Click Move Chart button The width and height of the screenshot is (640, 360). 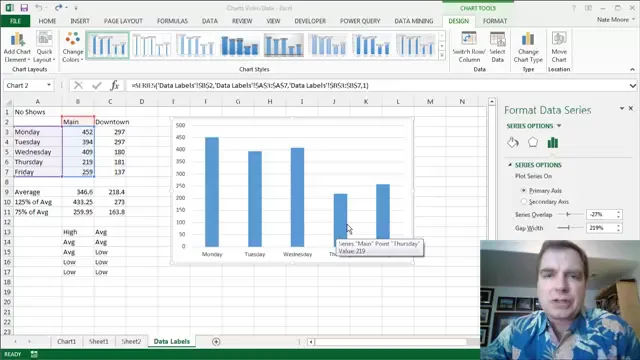point(559,47)
